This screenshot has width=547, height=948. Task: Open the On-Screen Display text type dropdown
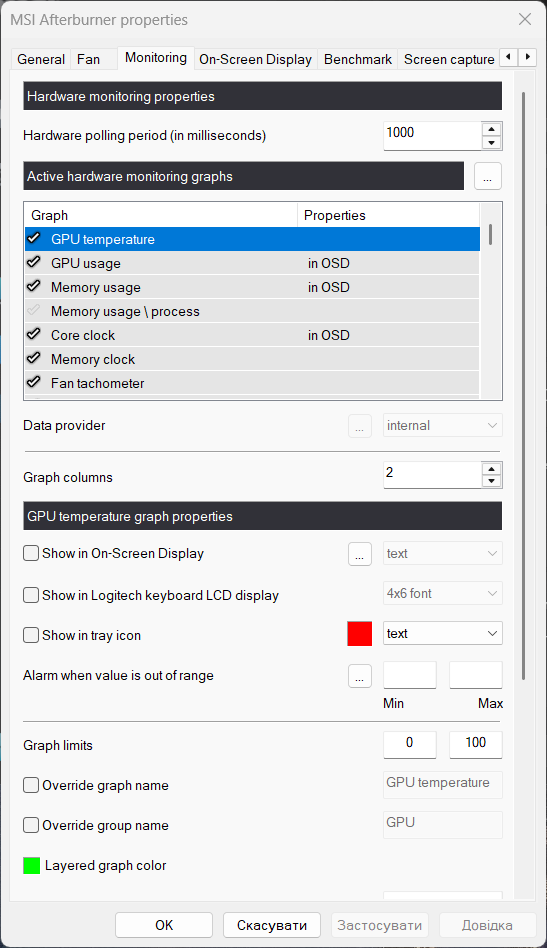point(442,553)
